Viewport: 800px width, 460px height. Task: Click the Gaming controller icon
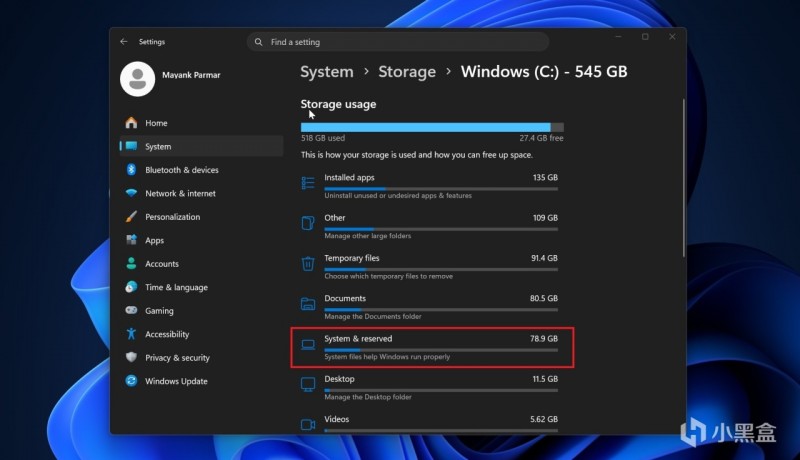click(x=131, y=311)
